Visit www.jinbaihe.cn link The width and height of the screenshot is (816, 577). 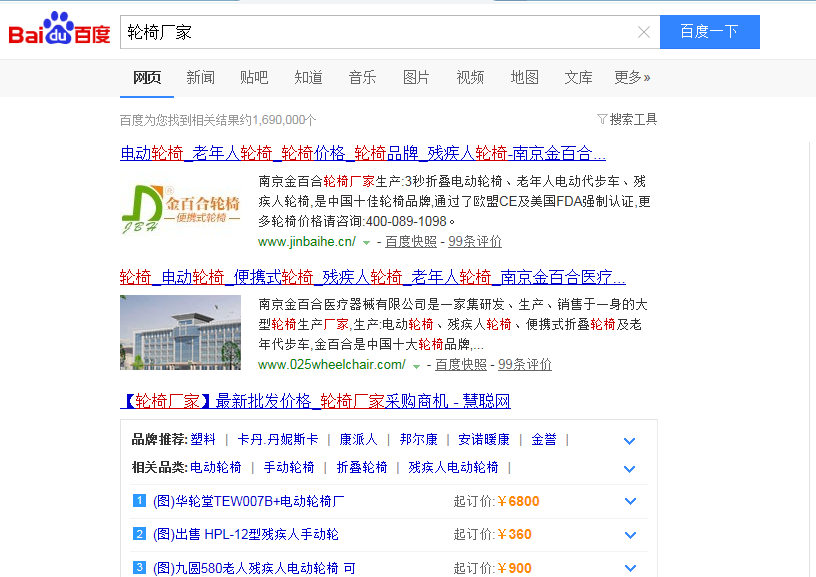(307, 241)
